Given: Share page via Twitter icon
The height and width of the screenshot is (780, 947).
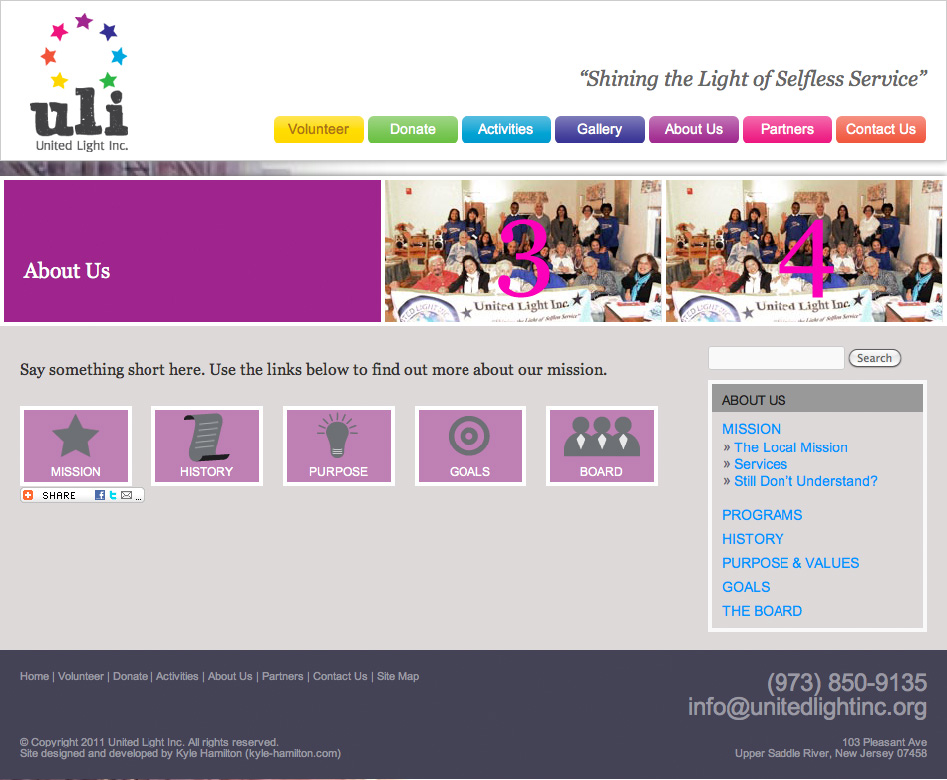Looking at the screenshot, I should 113,495.
